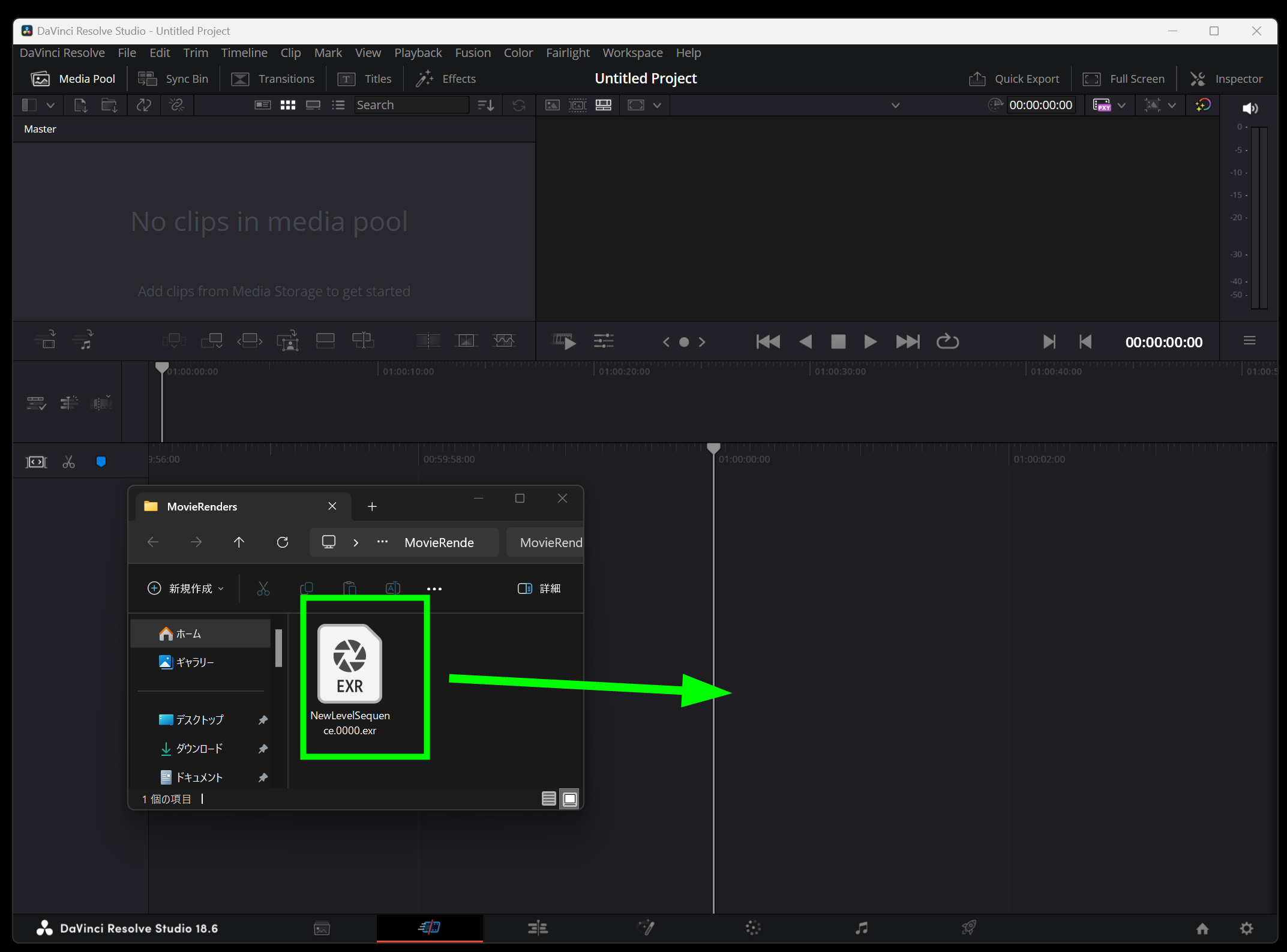Click the Full Screen button
Viewport: 1287px width, 952px height.
[x=1124, y=79]
